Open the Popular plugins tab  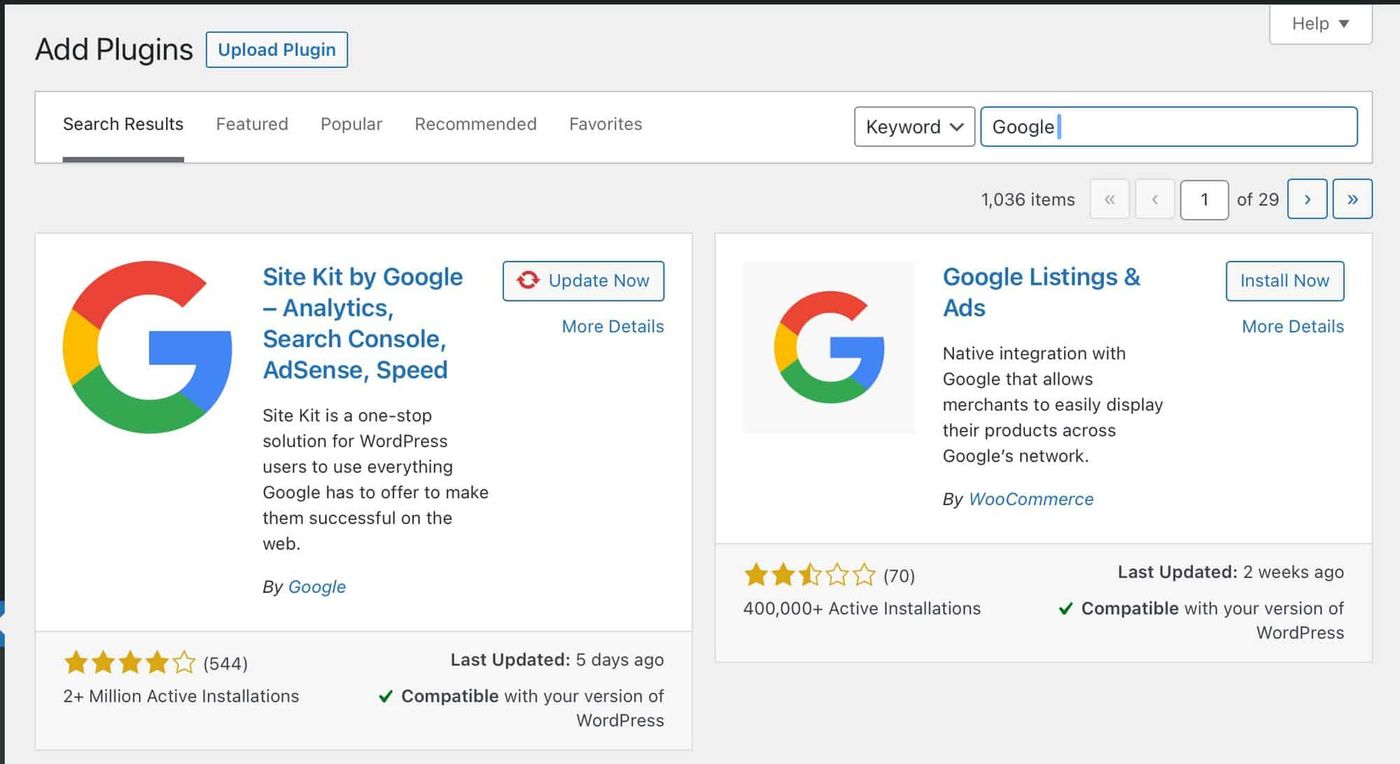[351, 124]
